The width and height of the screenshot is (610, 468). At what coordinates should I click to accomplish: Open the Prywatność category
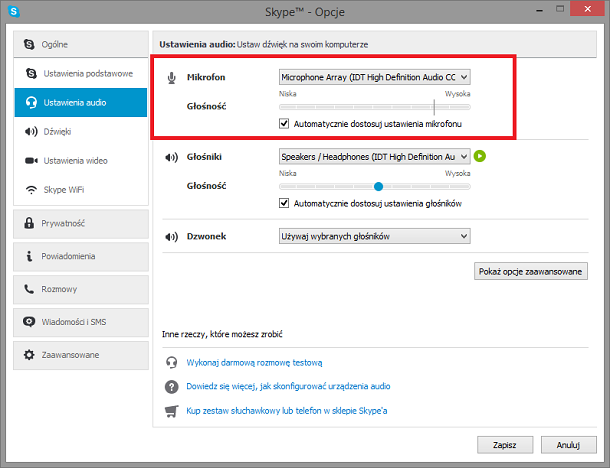click(81, 224)
